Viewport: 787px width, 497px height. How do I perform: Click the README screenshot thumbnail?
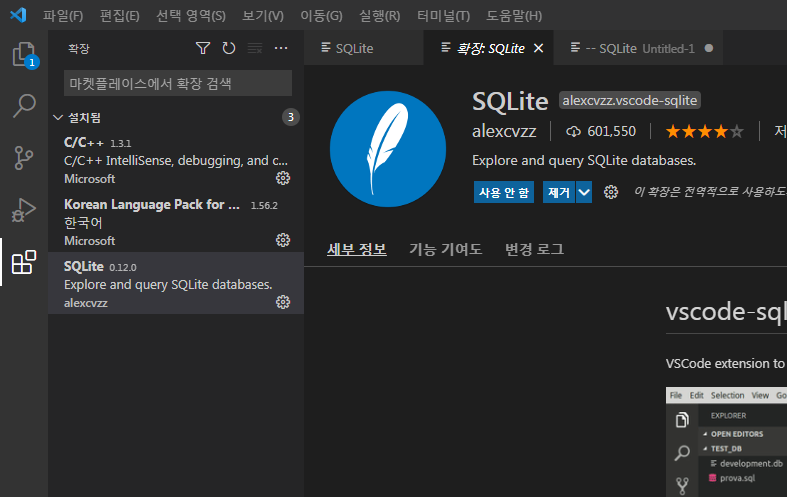[x=726, y=442]
